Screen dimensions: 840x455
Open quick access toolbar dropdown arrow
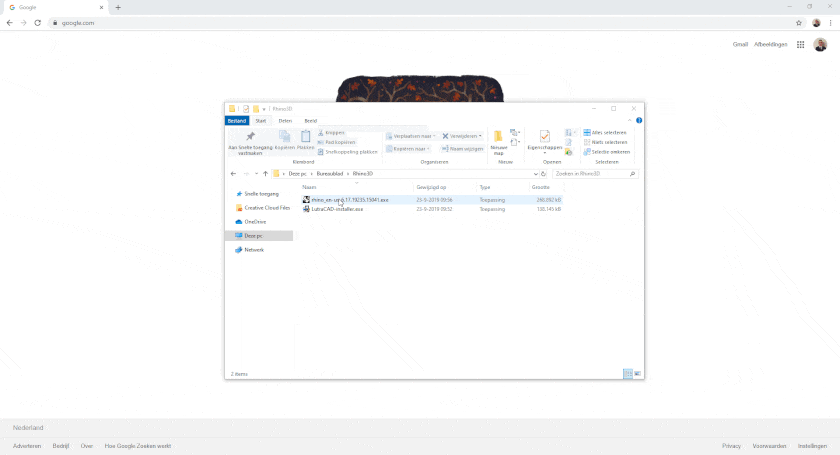click(264, 109)
